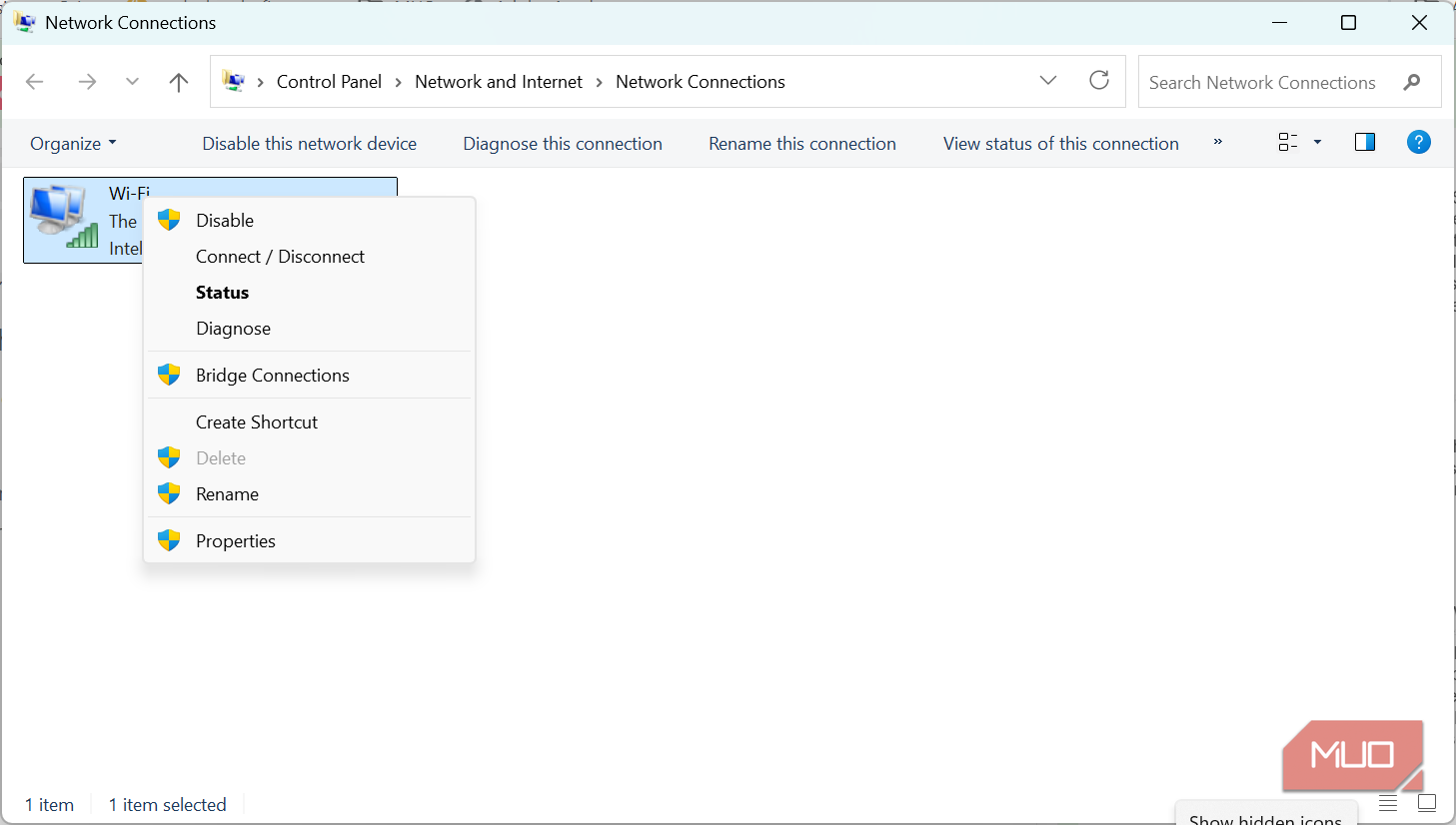1456x825 pixels.
Task: Open Status from the context menu
Action: (310, 292)
